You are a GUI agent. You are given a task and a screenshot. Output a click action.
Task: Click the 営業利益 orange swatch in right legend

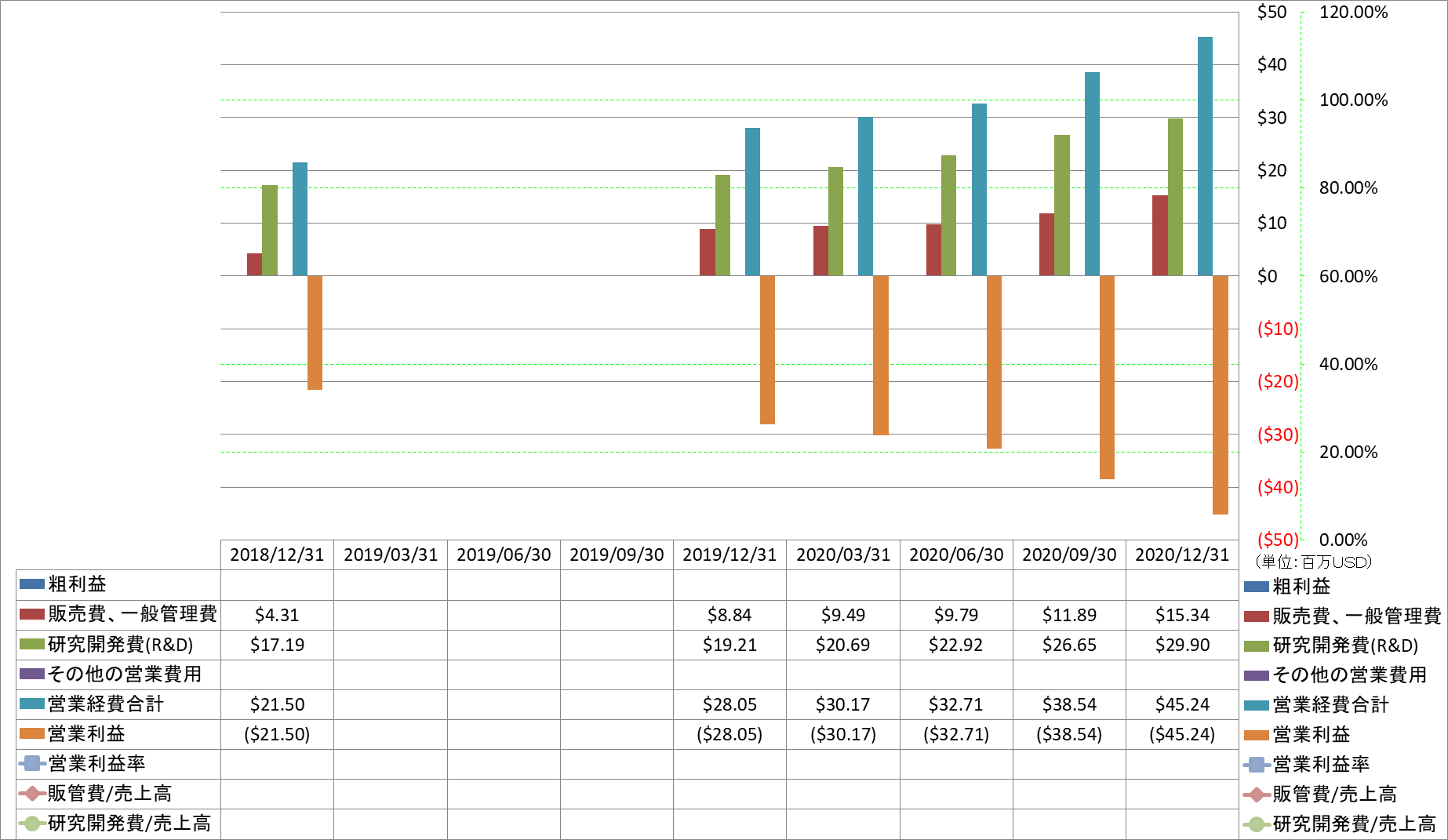coord(1257,736)
